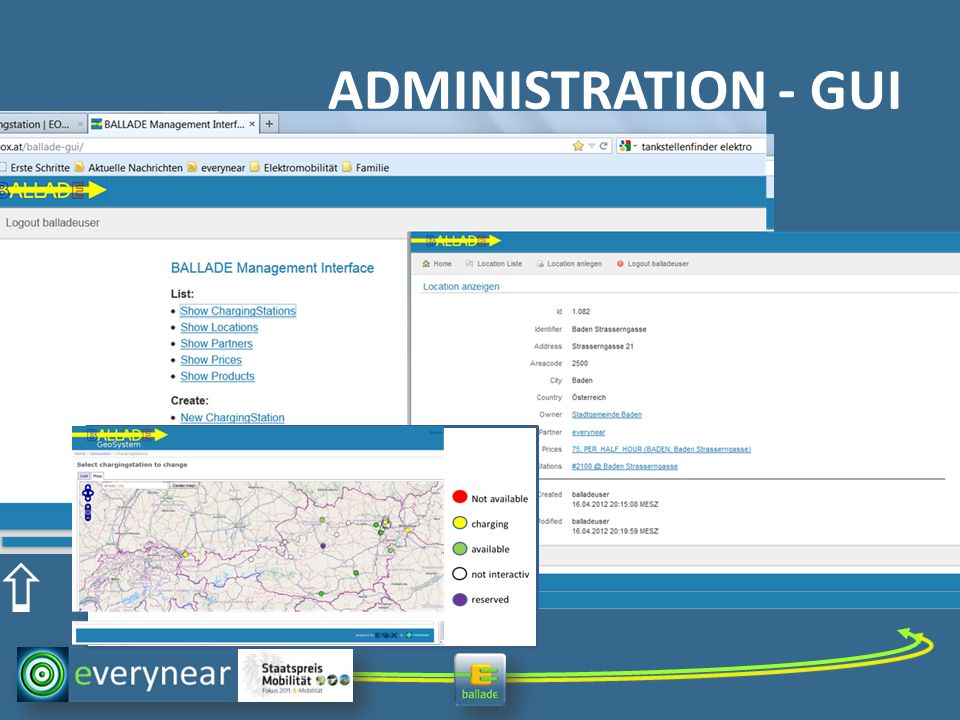
Task: Click the ballade plug icon at the bottom
Action: pos(480,679)
